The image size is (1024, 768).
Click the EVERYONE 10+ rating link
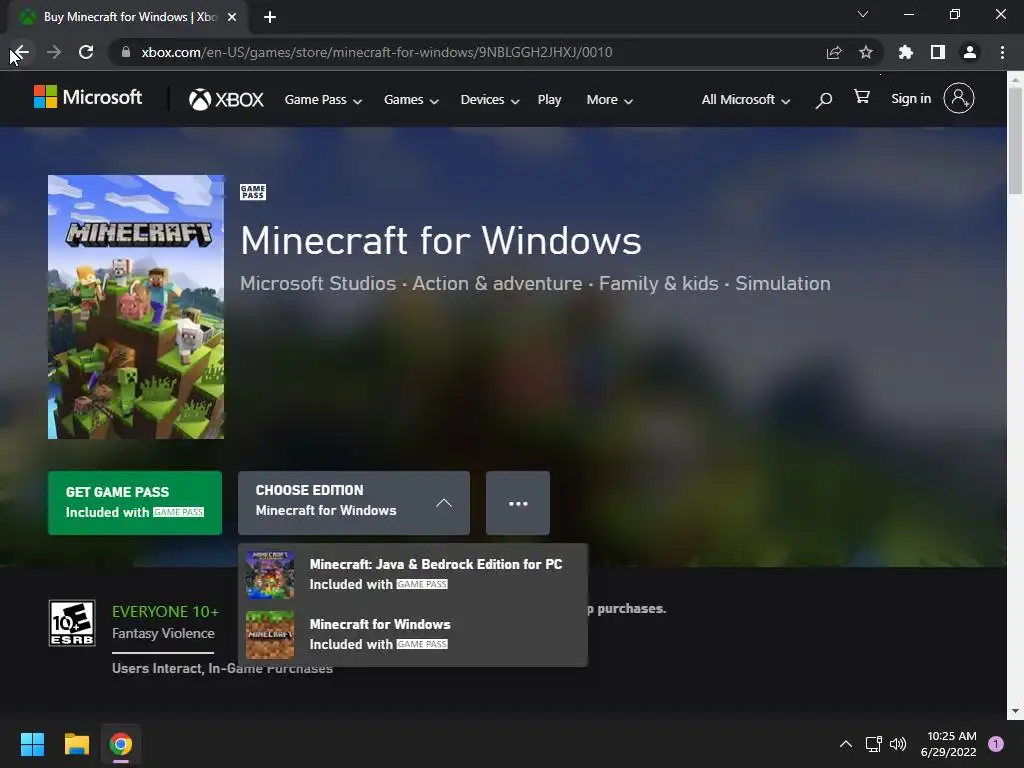click(165, 612)
